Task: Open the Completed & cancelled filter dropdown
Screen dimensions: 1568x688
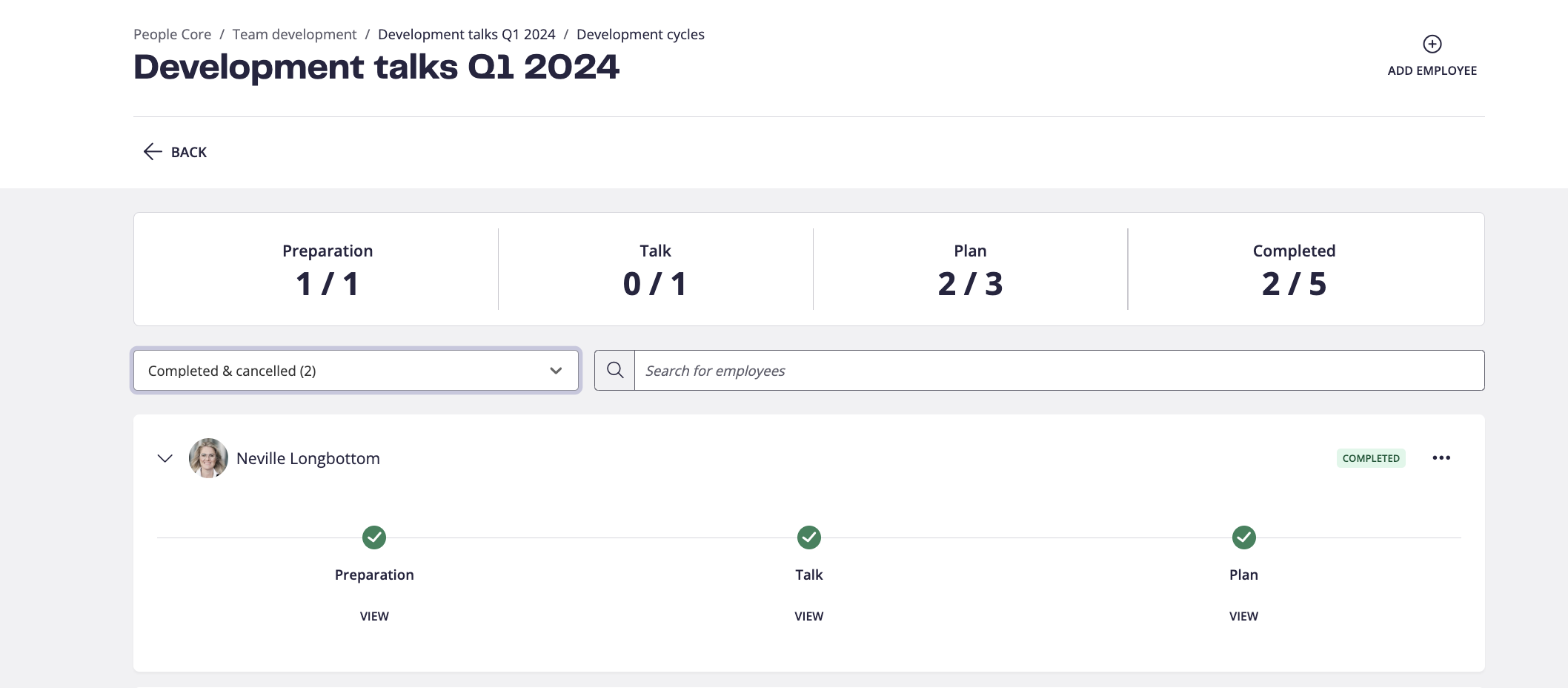Action: tap(356, 371)
